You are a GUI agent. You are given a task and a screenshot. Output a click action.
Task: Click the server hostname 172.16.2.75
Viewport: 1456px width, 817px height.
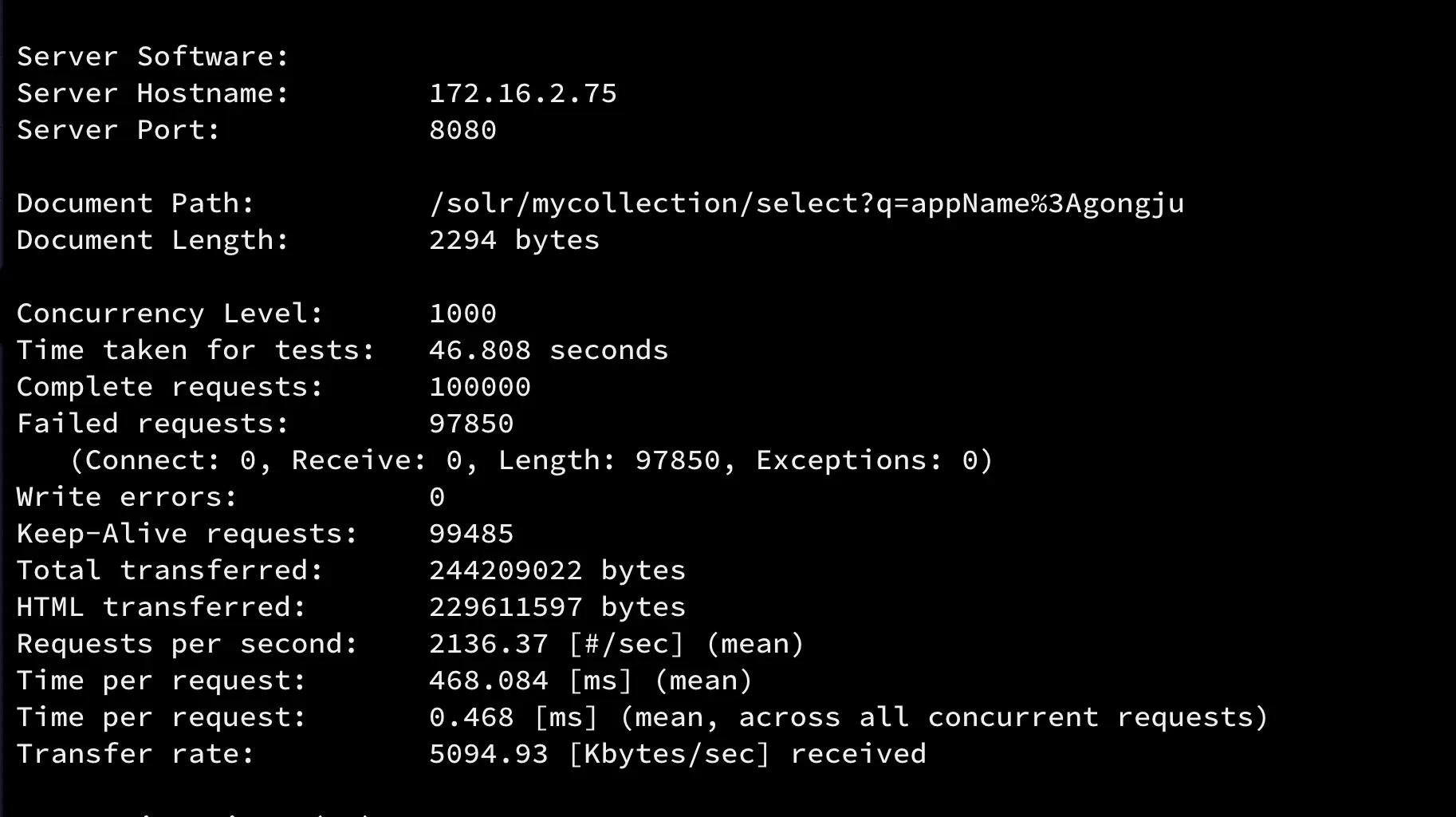[x=523, y=93]
